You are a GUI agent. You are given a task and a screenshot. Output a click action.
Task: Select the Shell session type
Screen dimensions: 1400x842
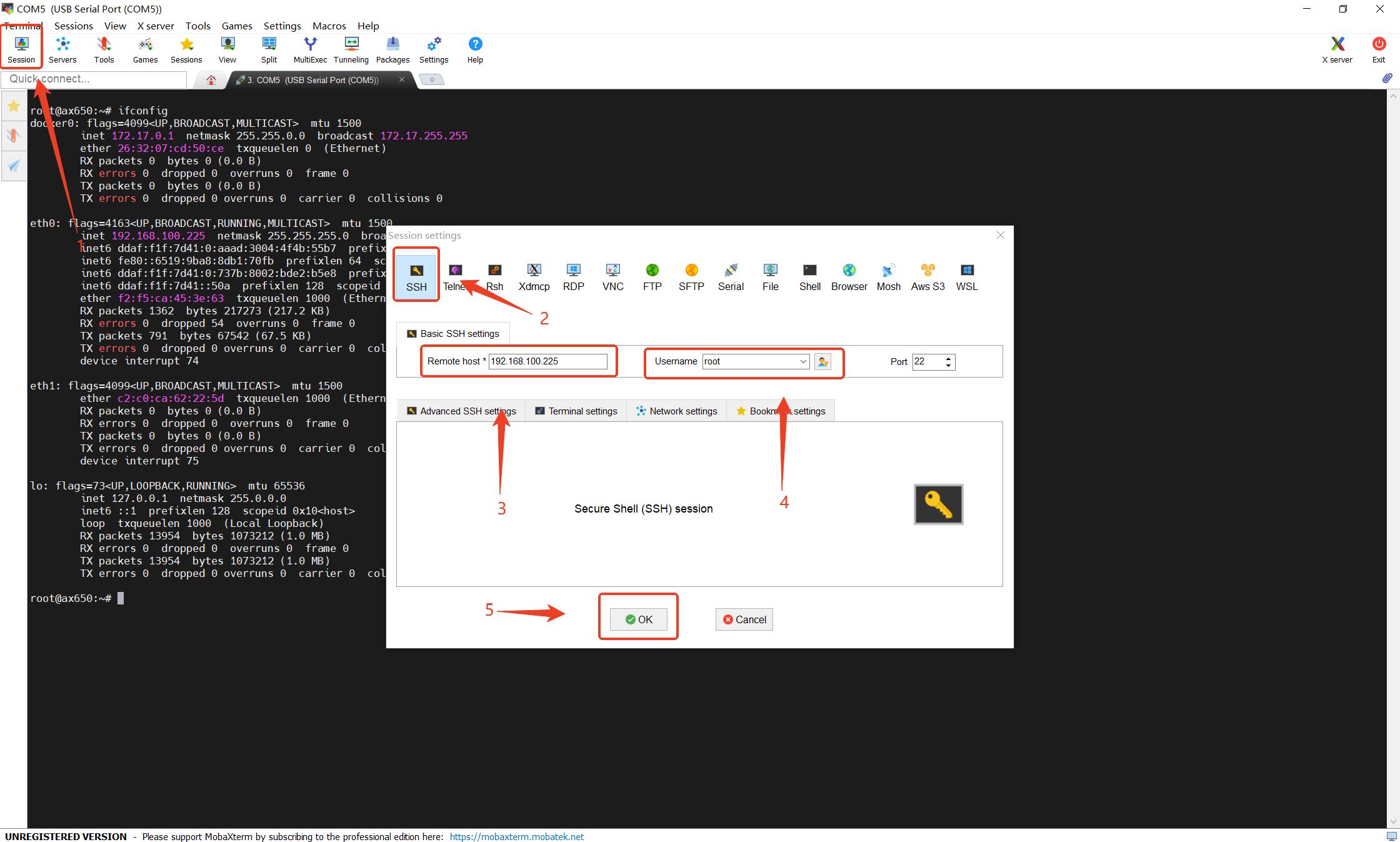pos(809,277)
